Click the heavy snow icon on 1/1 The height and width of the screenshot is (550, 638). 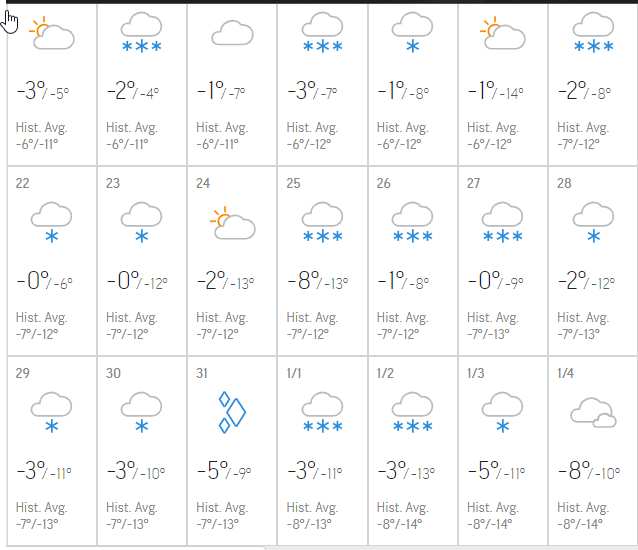click(x=322, y=412)
